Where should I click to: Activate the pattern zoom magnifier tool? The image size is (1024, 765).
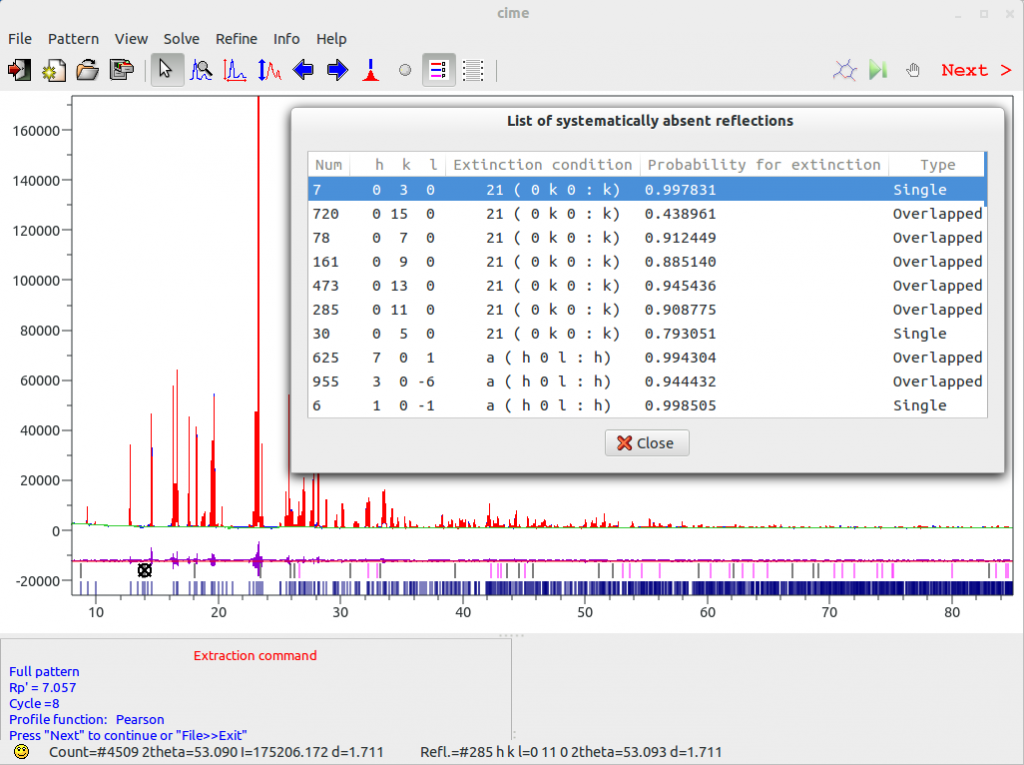(x=201, y=70)
